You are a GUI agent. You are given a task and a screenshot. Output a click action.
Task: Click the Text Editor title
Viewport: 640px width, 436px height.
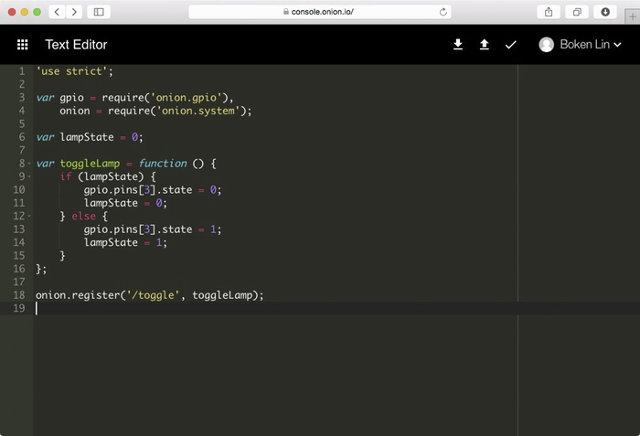76,44
